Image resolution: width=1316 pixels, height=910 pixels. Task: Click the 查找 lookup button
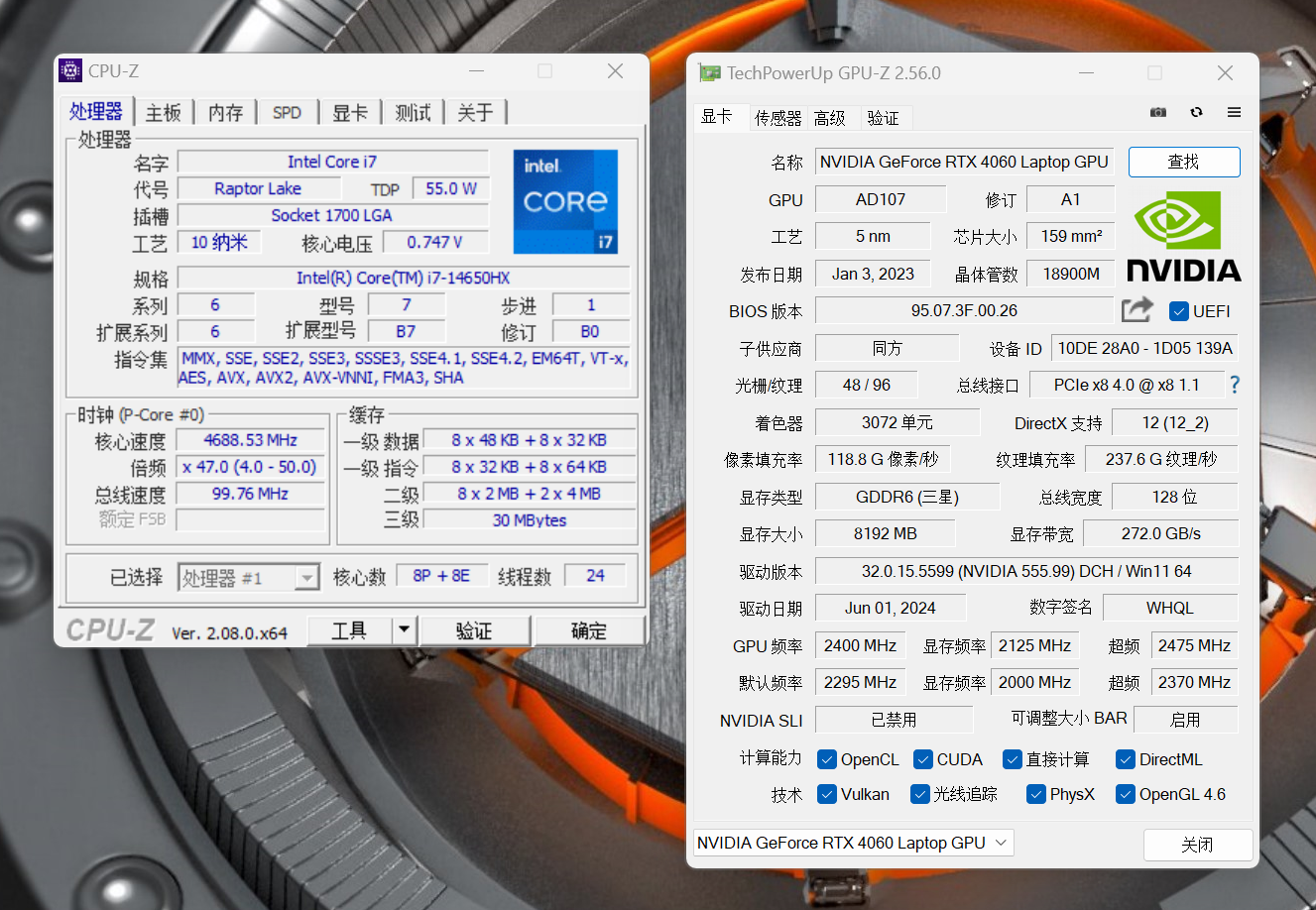tap(1183, 162)
